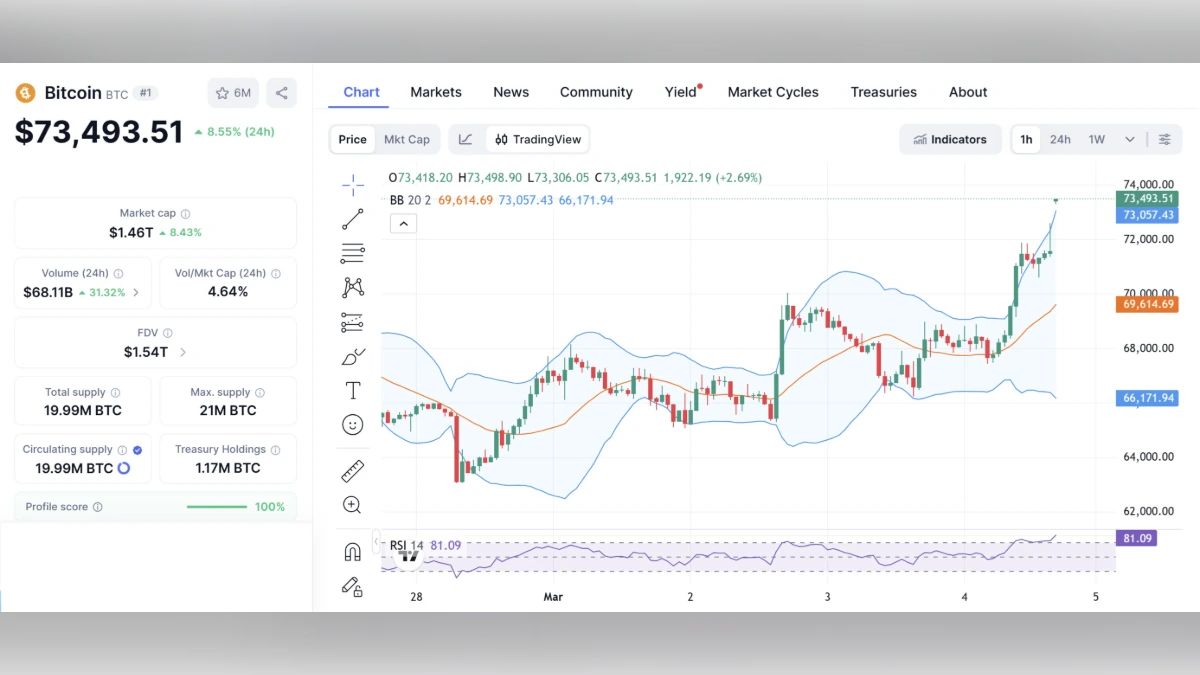Open the XABCD pattern tool
This screenshot has height=675, width=1200.
(352, 287)
